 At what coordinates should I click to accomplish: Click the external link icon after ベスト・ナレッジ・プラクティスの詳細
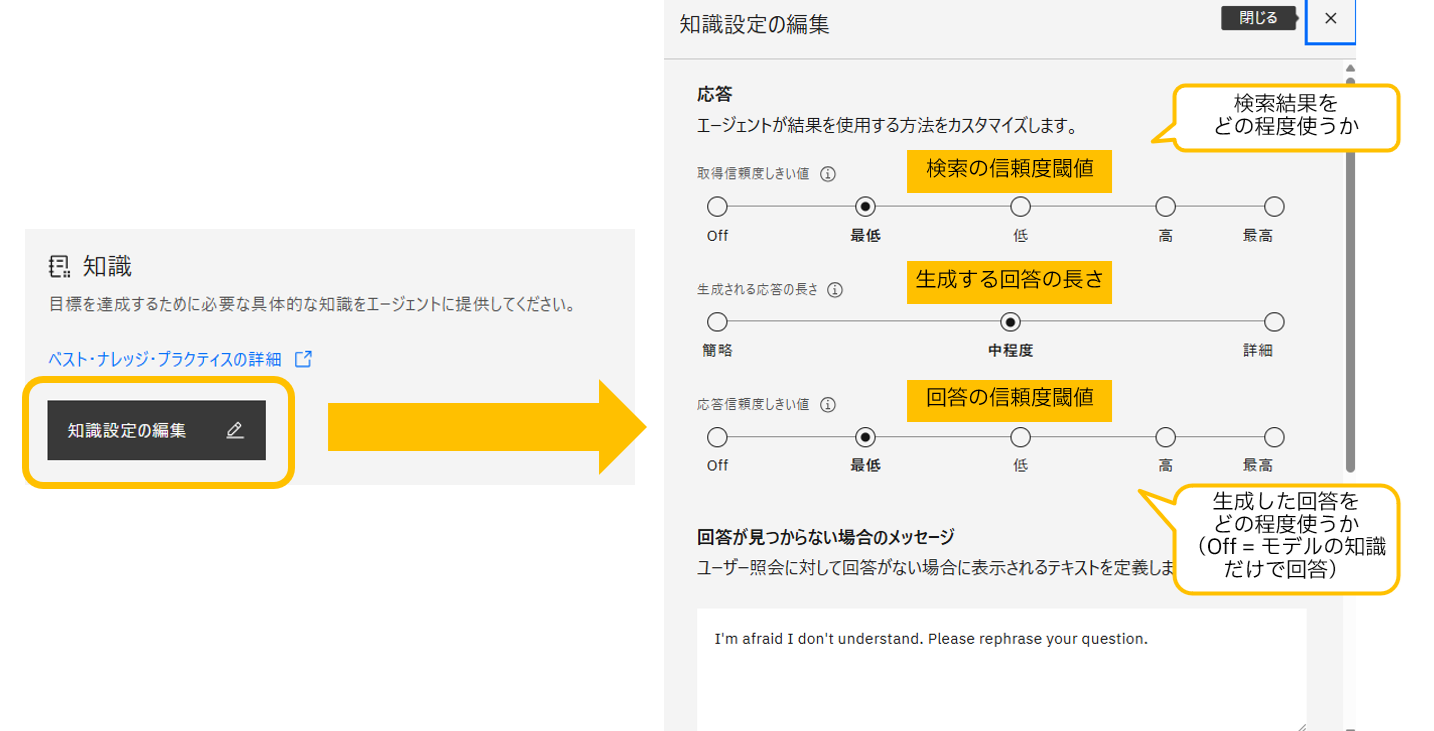[x=304, y=359]
